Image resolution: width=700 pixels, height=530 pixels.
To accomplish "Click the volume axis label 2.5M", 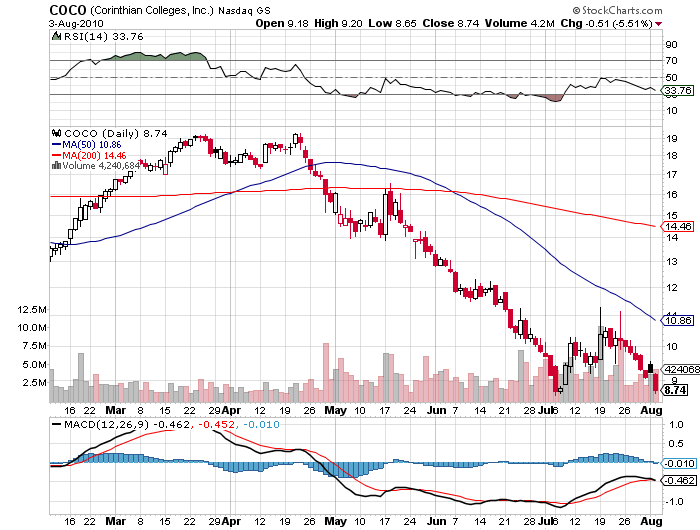I will [34, 383].
